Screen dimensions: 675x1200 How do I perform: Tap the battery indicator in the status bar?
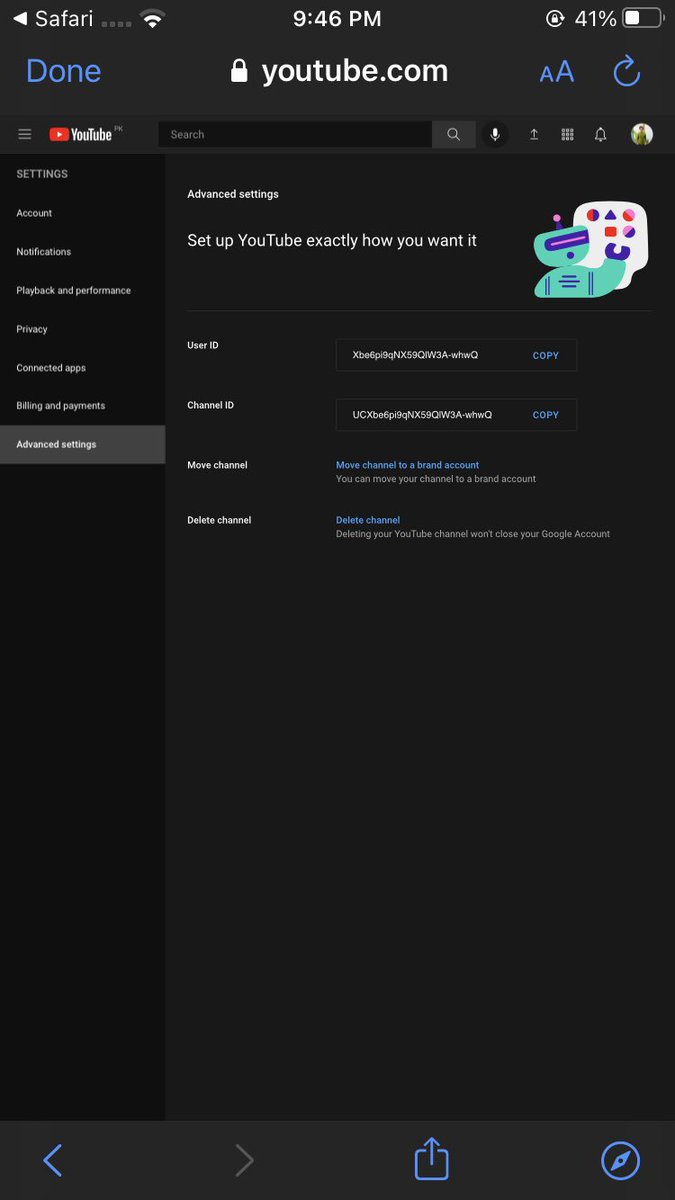click(x=643, y=18)
